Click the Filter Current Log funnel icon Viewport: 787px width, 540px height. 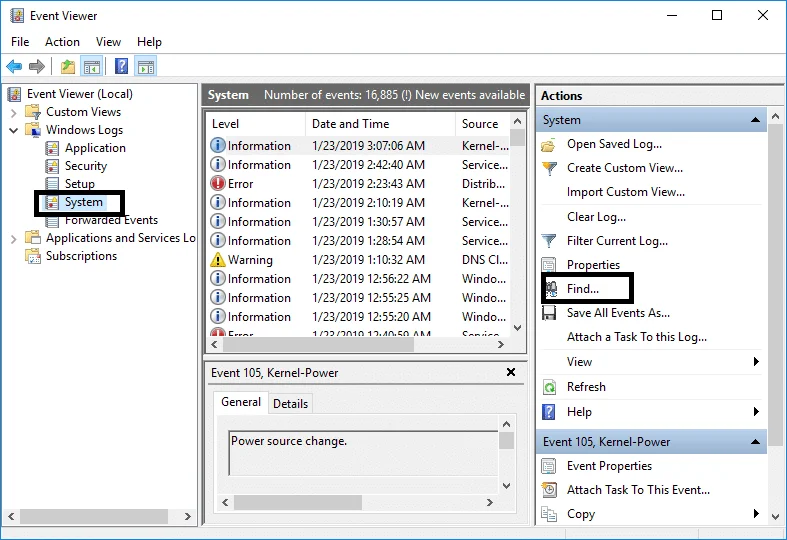(x=549, y=241)
